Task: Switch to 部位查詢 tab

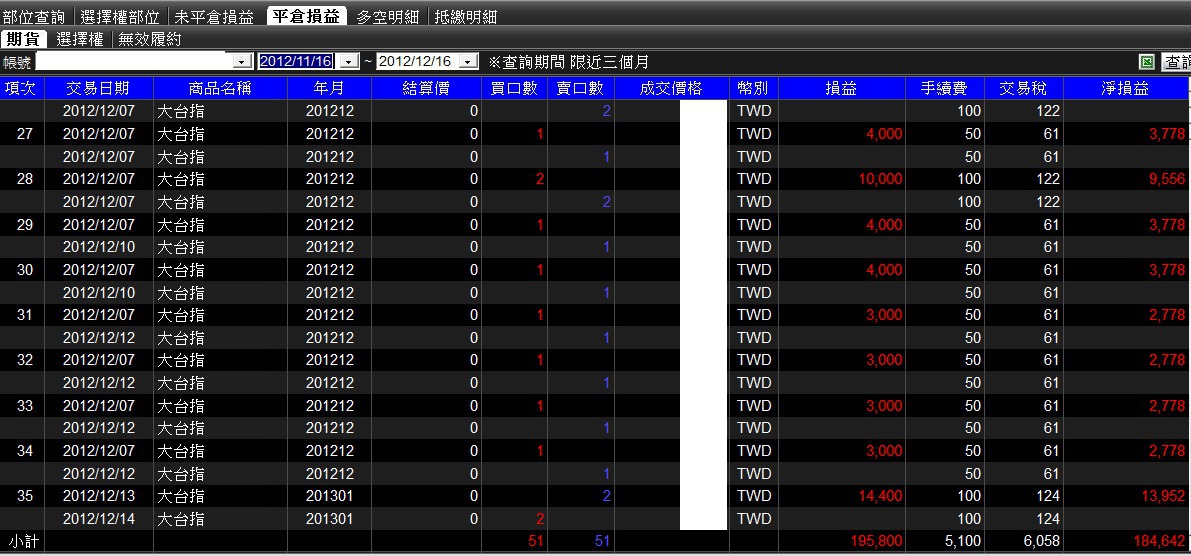Action: 34,17
